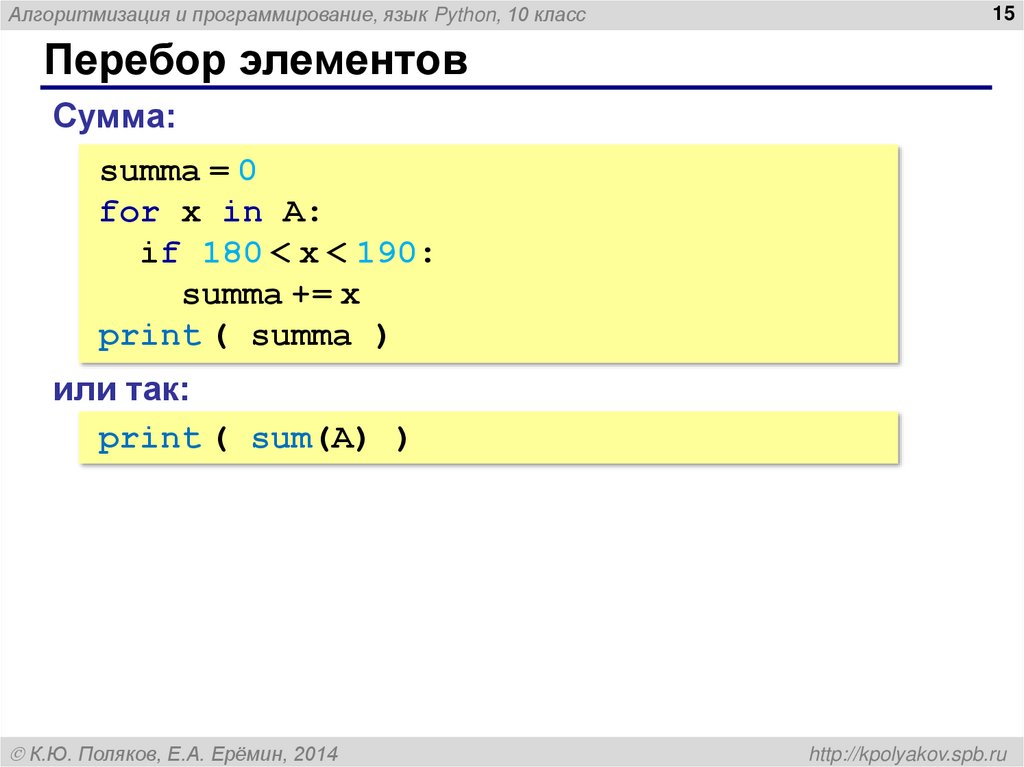This screenshot has height=767, width=1024.
Task: Click the line 'print ( sum(A) )'
Action: (x=253, y=438)
